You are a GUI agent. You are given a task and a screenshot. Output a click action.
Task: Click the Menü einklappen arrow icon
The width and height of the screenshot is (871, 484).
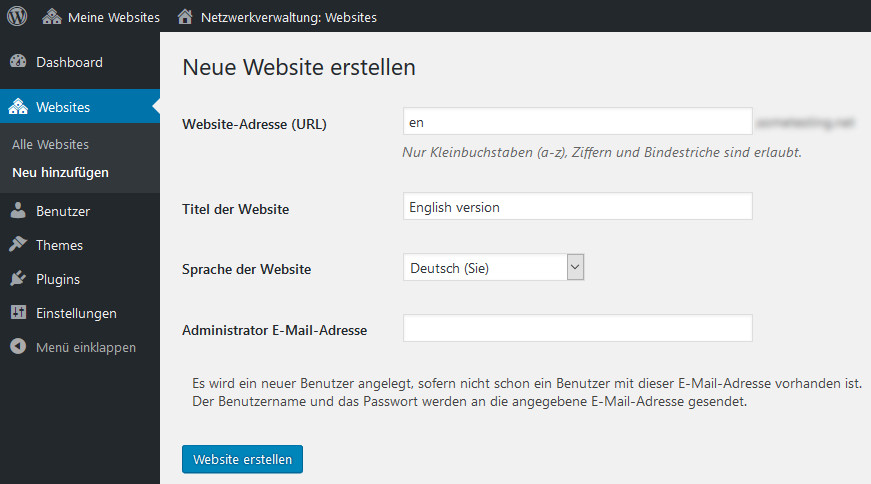point(18,346)
